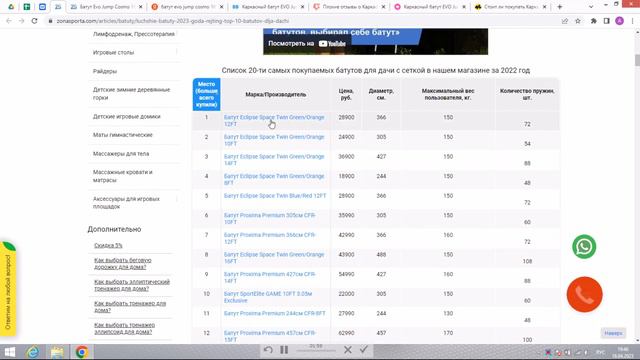Viewport: 640px width, 360px height.
Task: Open the volume icon in system tray
Action: [567, 352]
